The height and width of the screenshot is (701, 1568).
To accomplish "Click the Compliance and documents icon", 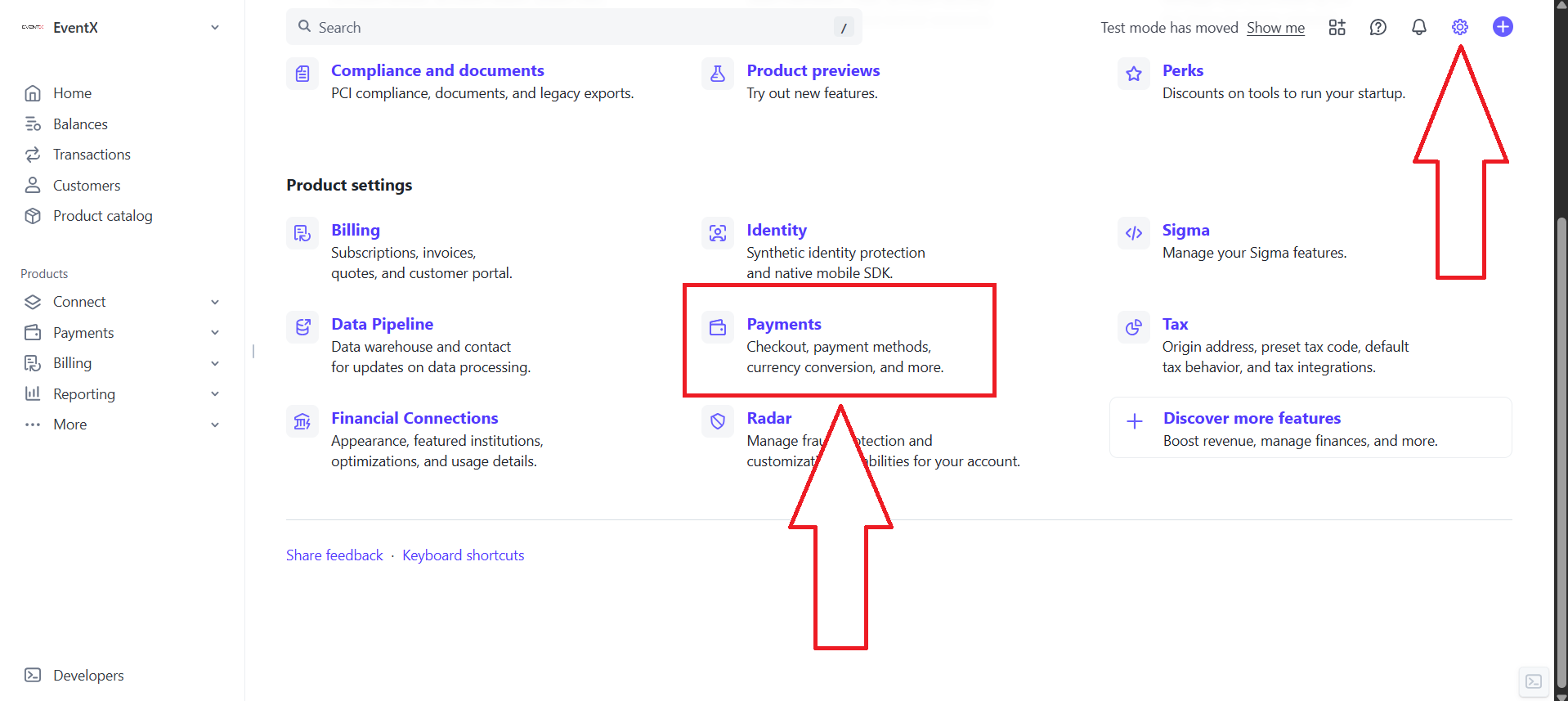I will [x=302, y=74].
